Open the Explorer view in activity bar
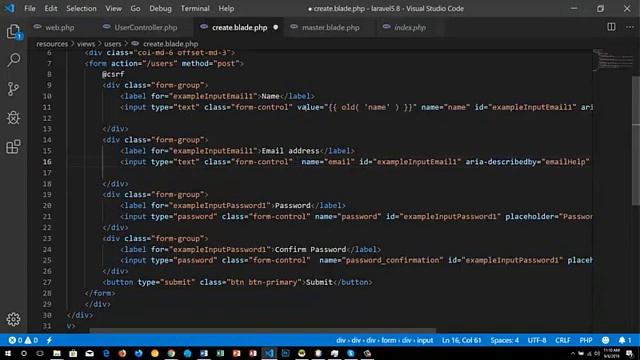Screen dimensions: 640x360 [x=13, y=32]
